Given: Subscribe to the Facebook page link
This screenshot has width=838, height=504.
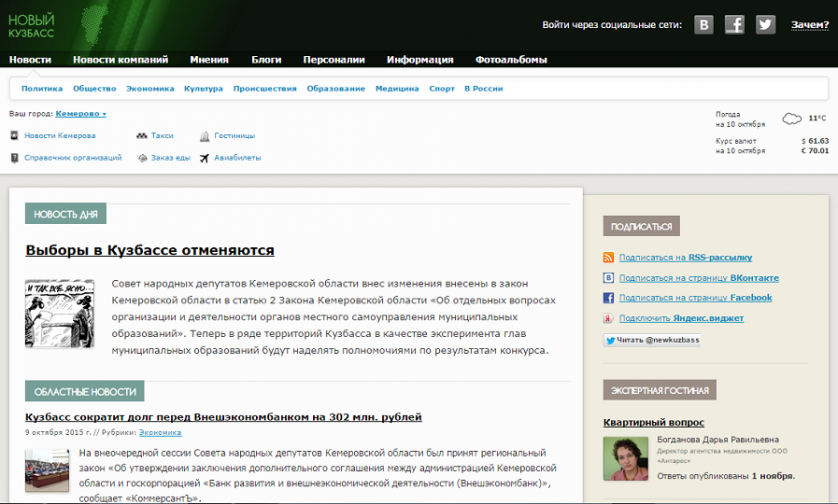Looking at the screenshot, I should (x=695, y=298).
